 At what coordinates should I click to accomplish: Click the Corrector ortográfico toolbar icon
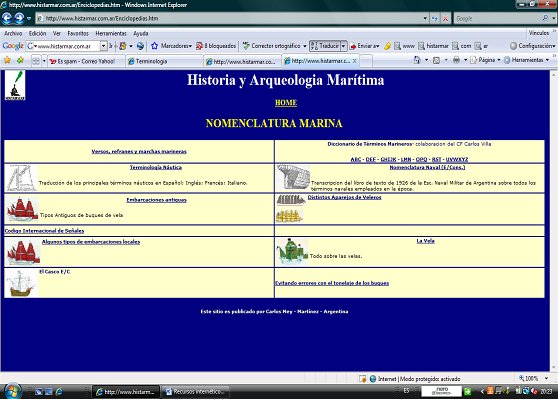(246, 46)
